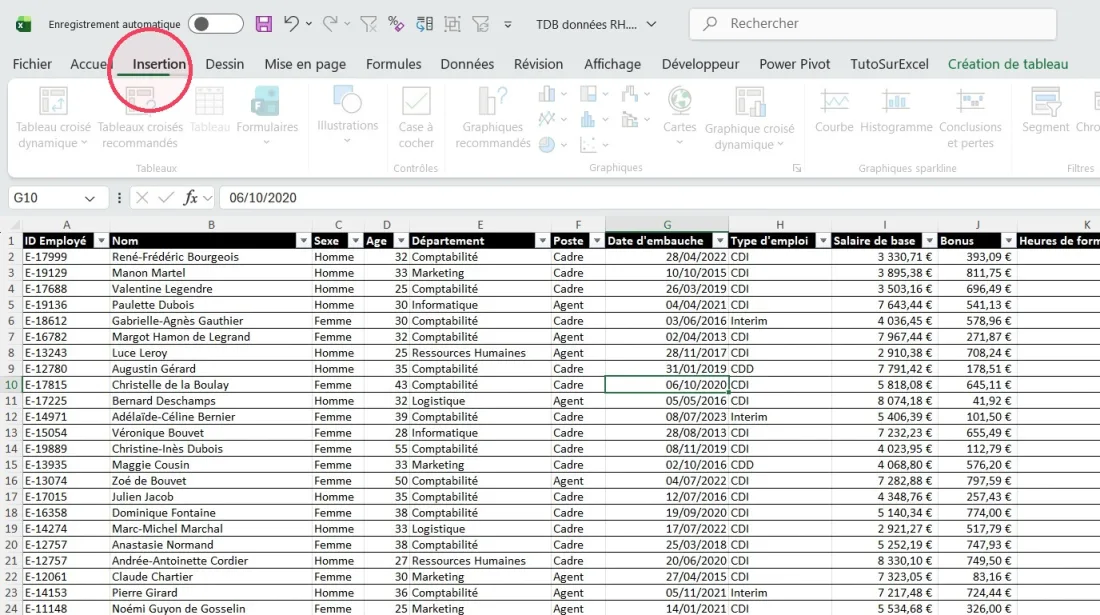Open the Type d'emploi filter dropdown
1100x615 pixels.
click(x=823, y=241)
